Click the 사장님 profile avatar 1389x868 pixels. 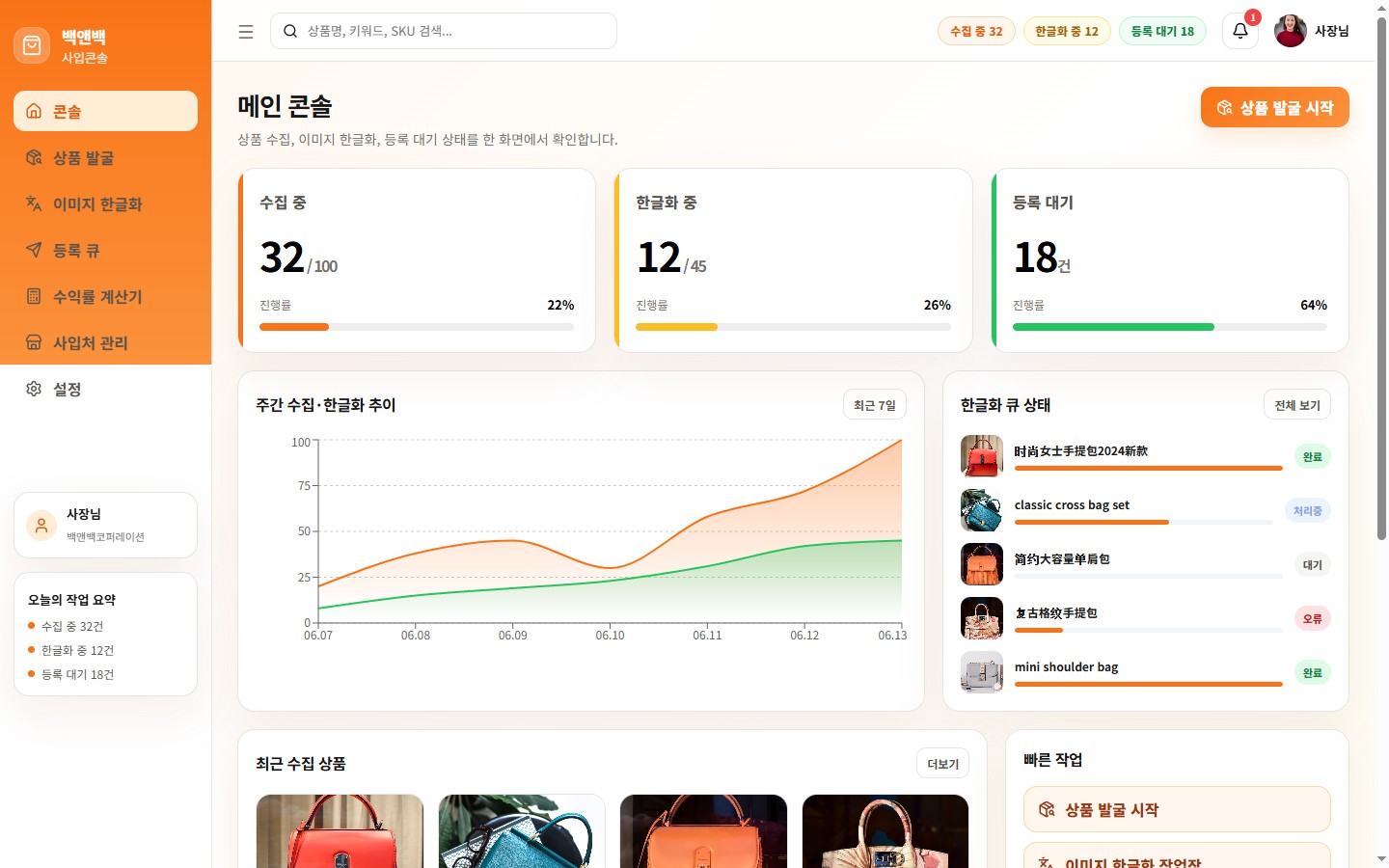pyautogui.click(x=1291, y=31)
